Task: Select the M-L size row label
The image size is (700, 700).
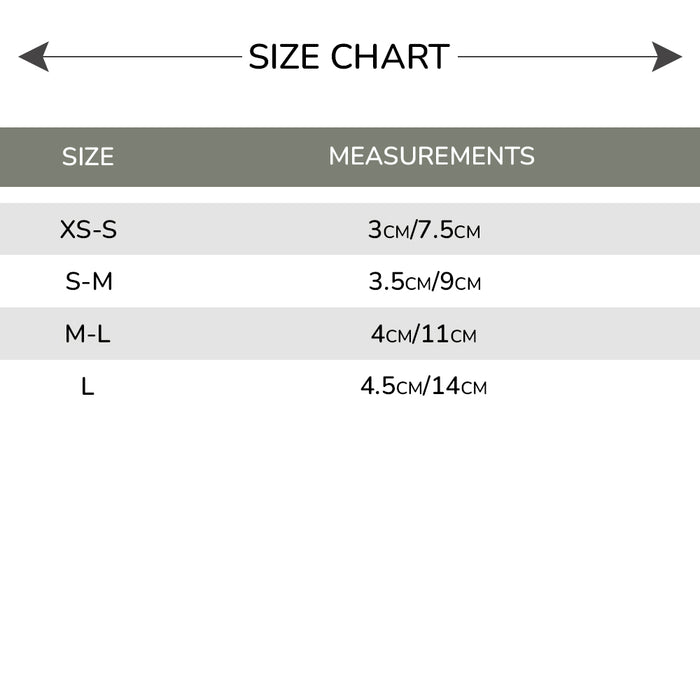Action: point(88,334)
